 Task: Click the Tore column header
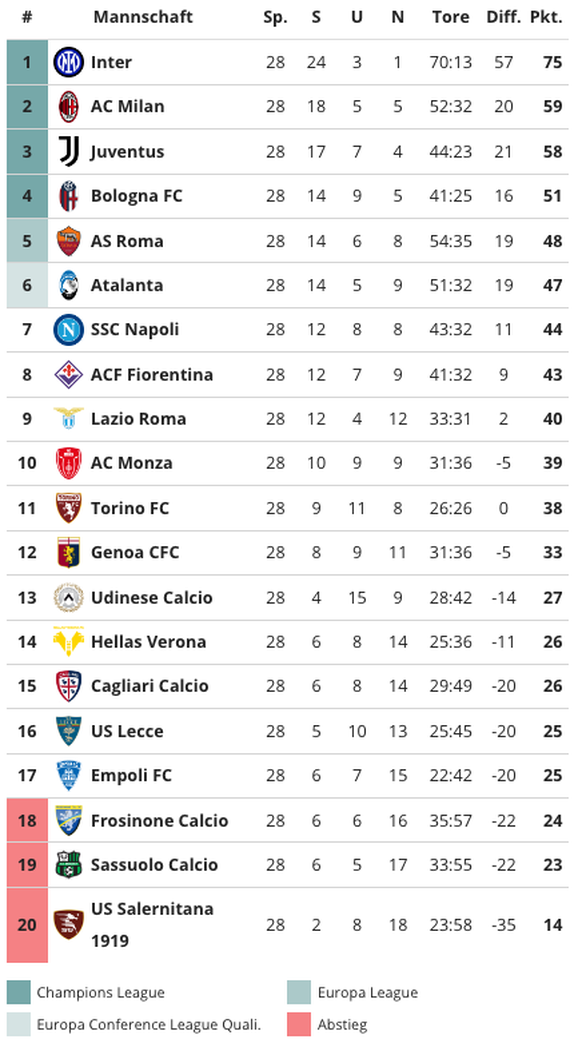pyautogui.click(x=450, y=17)
